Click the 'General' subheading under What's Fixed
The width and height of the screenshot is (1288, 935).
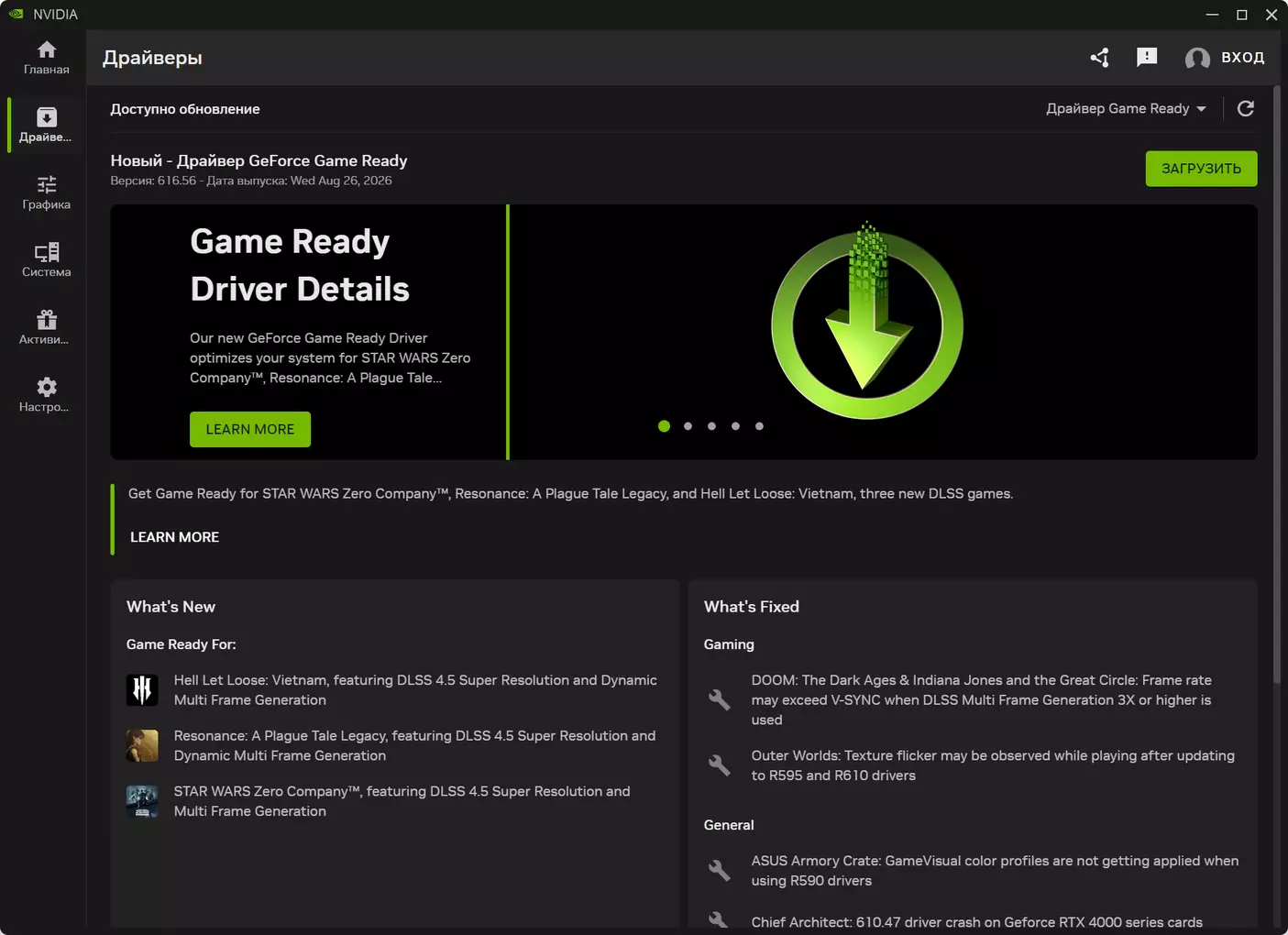tap(729, 825)
